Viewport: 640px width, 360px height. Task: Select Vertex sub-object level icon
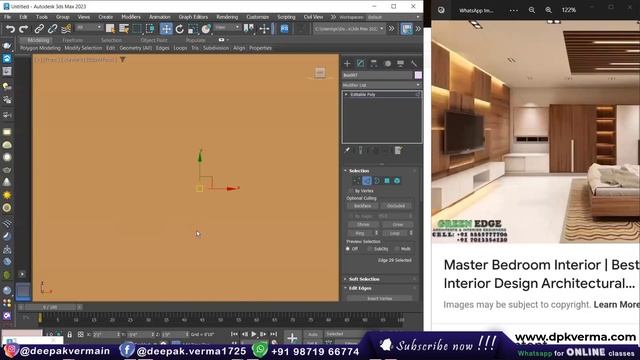point(357,180)
